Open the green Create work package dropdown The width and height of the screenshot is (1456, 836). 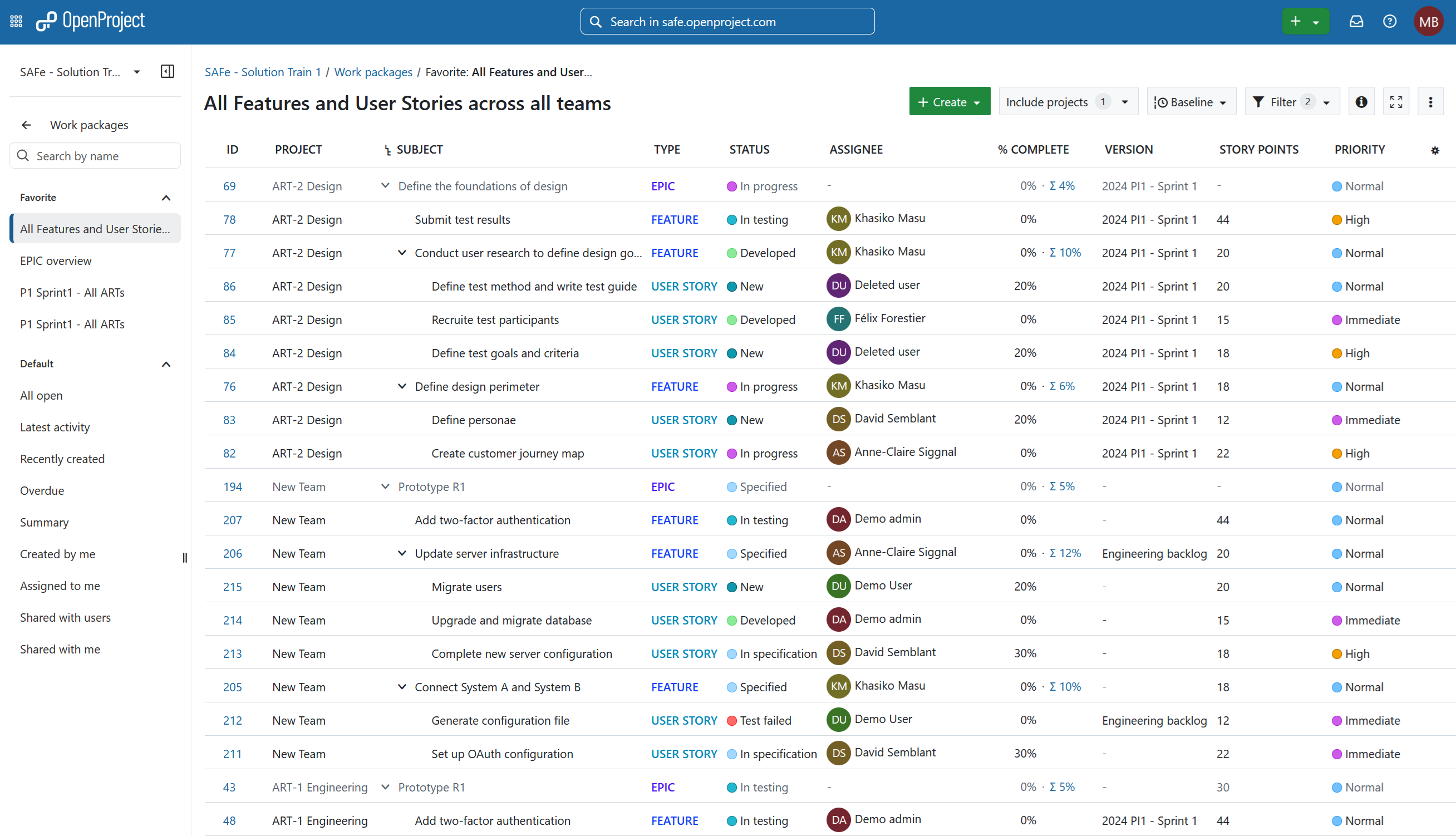tap(950, 102)
